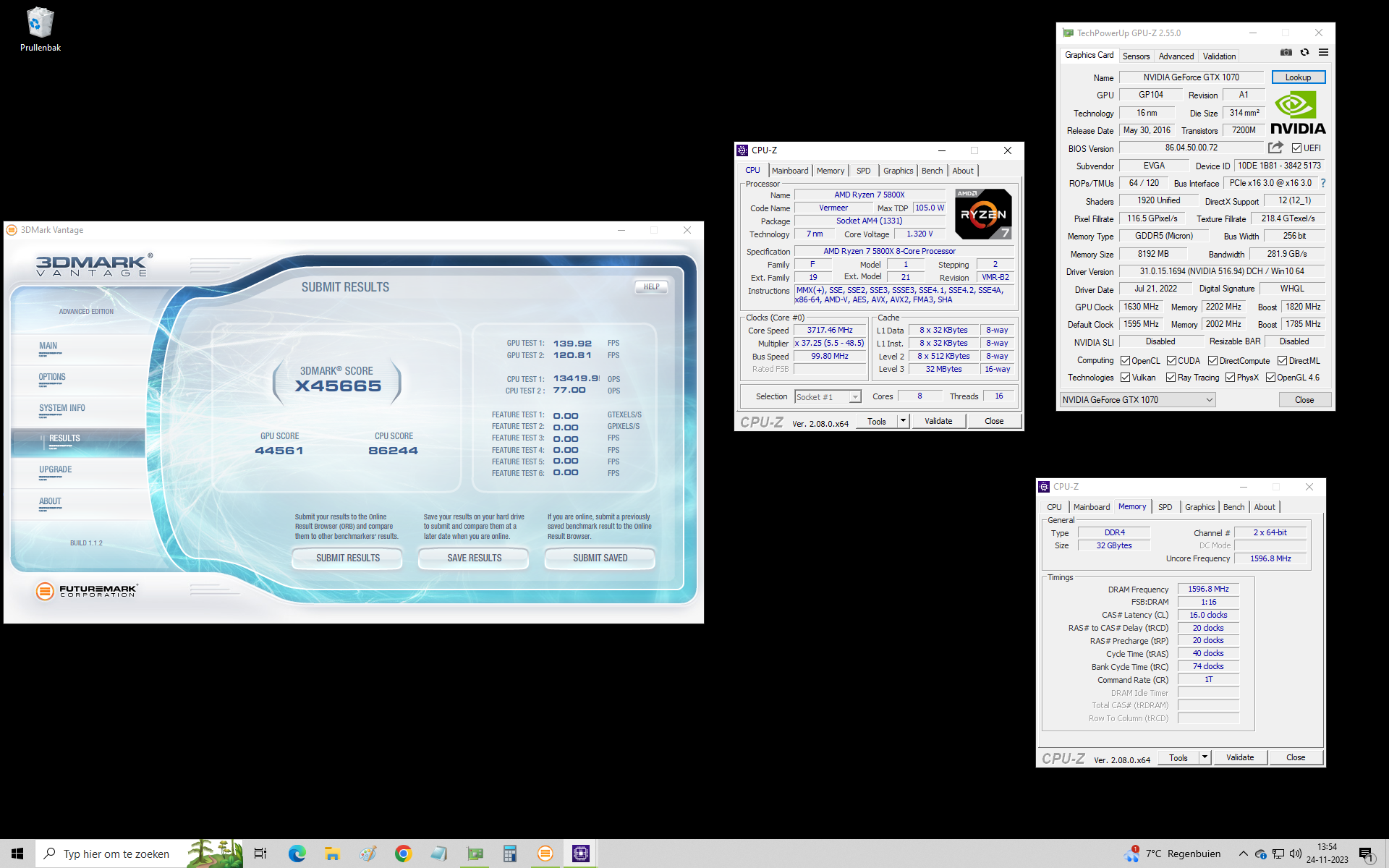Show hidden system tray icons

click(x=1243, y=854)
